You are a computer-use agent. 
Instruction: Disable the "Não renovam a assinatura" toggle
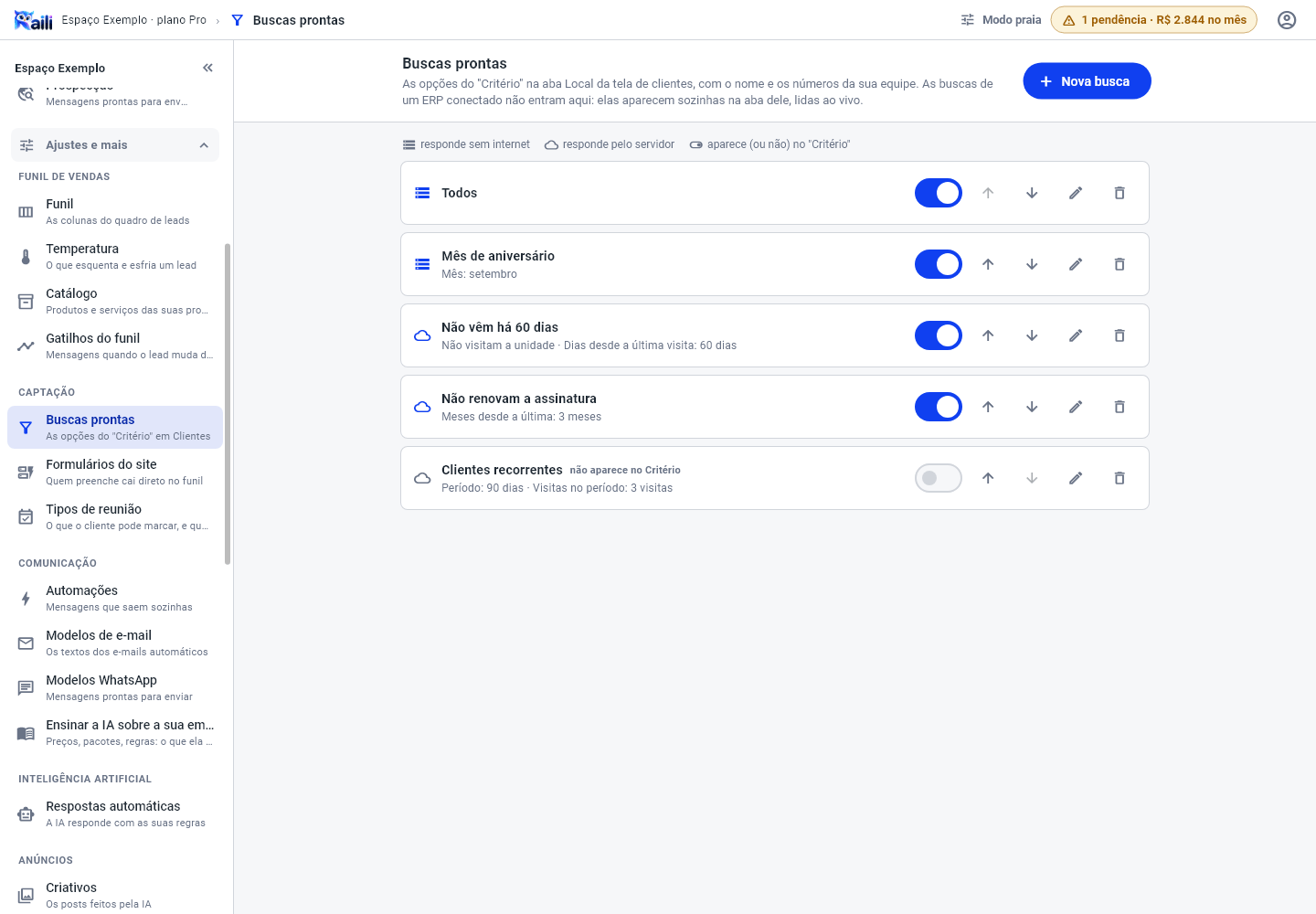(x=939, y=407)
